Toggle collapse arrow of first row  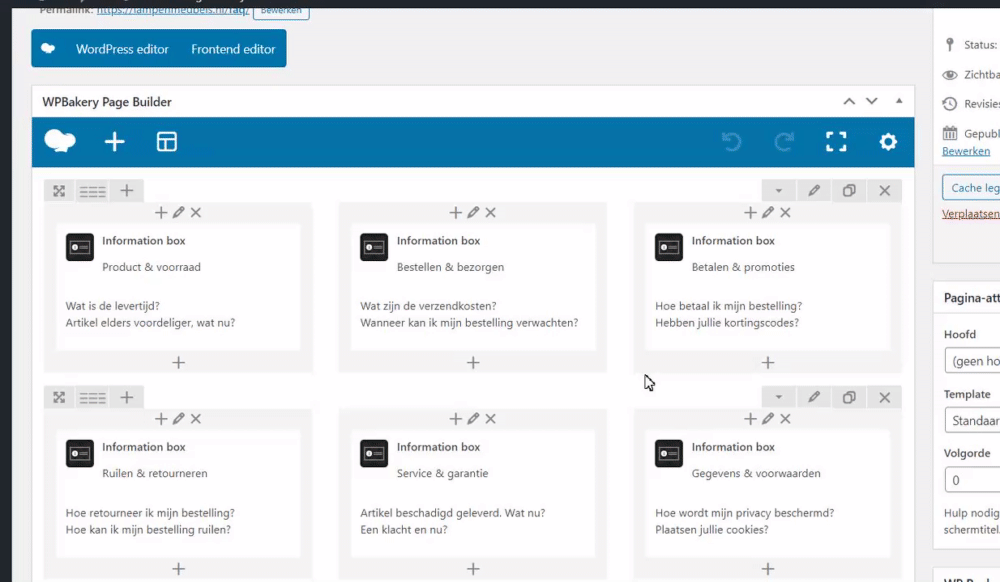click(x=779, y=191)
